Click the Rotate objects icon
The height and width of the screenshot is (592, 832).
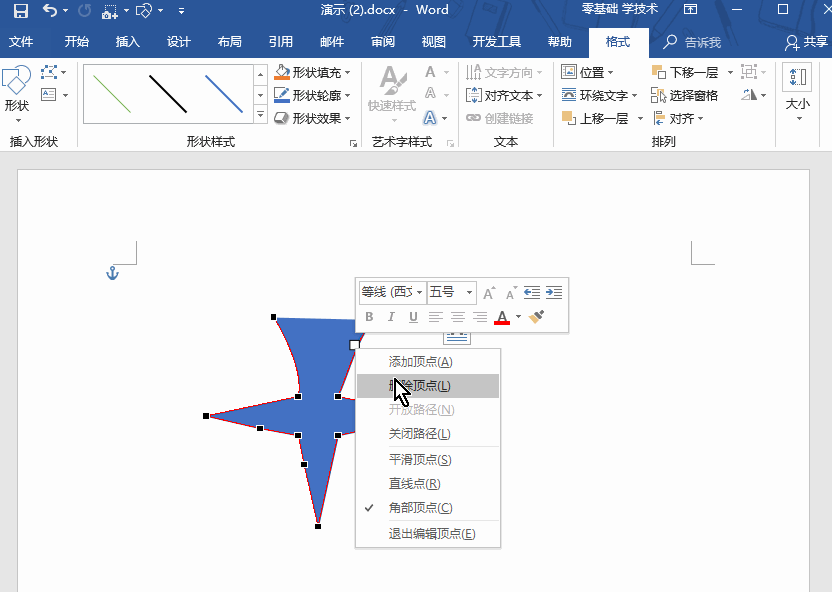[x=749, y=95]
